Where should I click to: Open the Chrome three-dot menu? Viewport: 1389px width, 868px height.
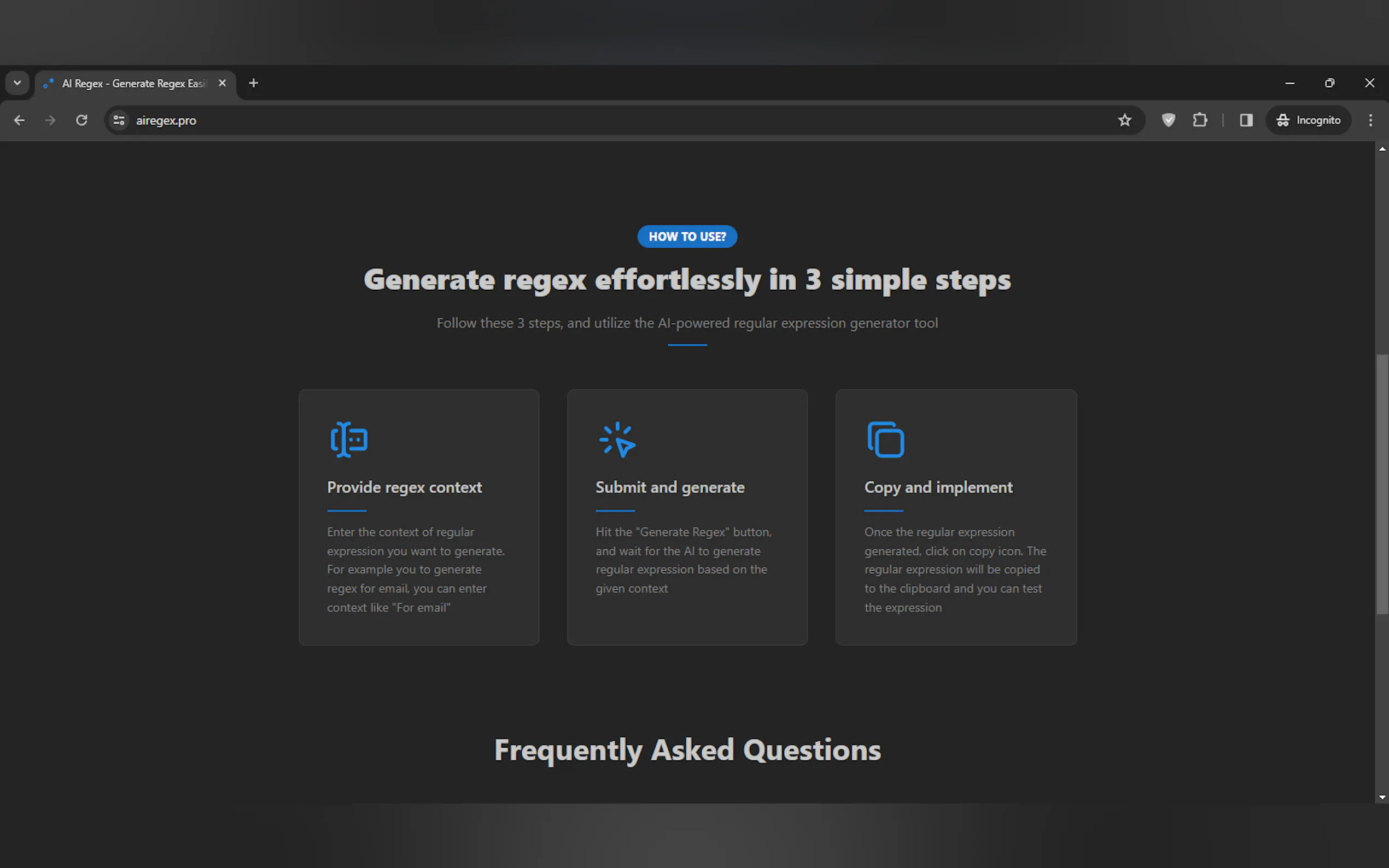tap(1370, 120)
